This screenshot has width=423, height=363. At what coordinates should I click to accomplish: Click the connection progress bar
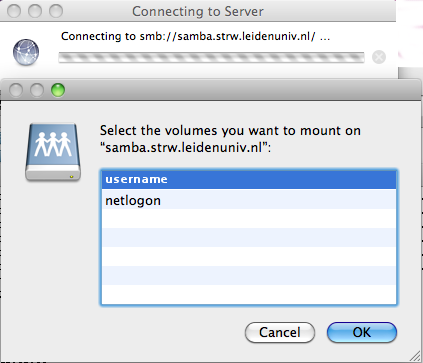coord(211,57)
